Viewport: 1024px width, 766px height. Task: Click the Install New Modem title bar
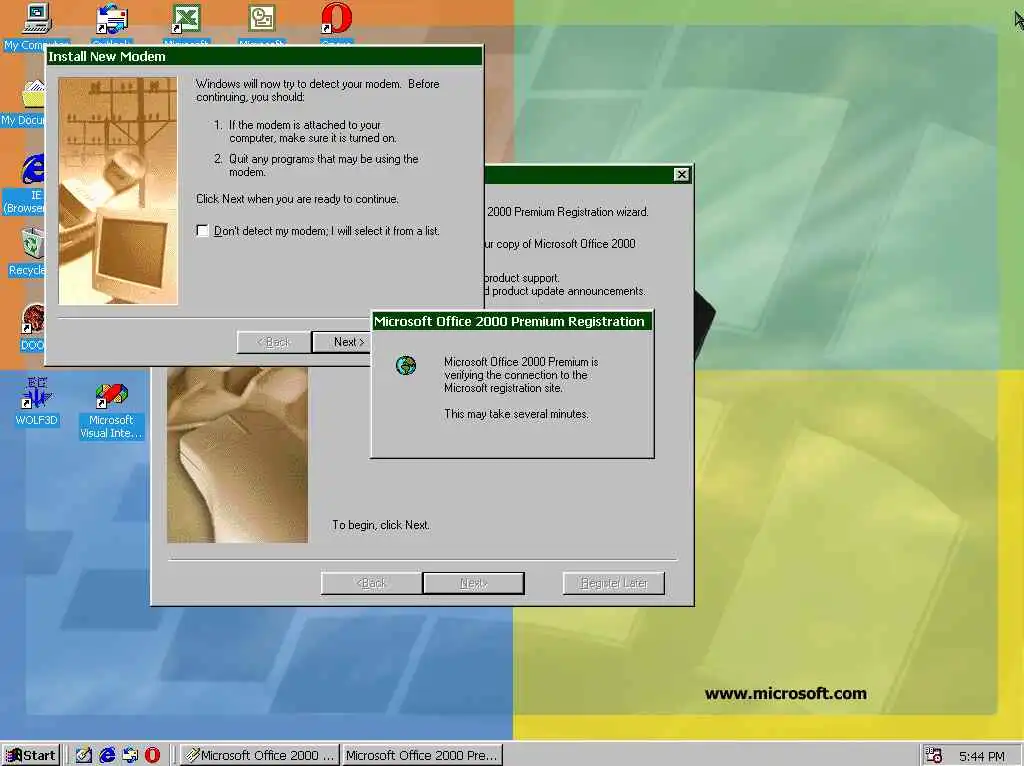264,56
